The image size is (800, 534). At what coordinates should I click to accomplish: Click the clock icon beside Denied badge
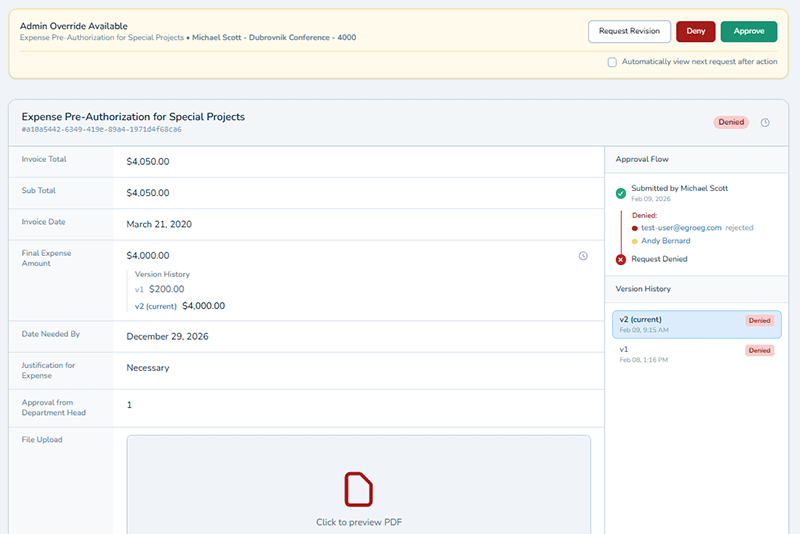765,123
